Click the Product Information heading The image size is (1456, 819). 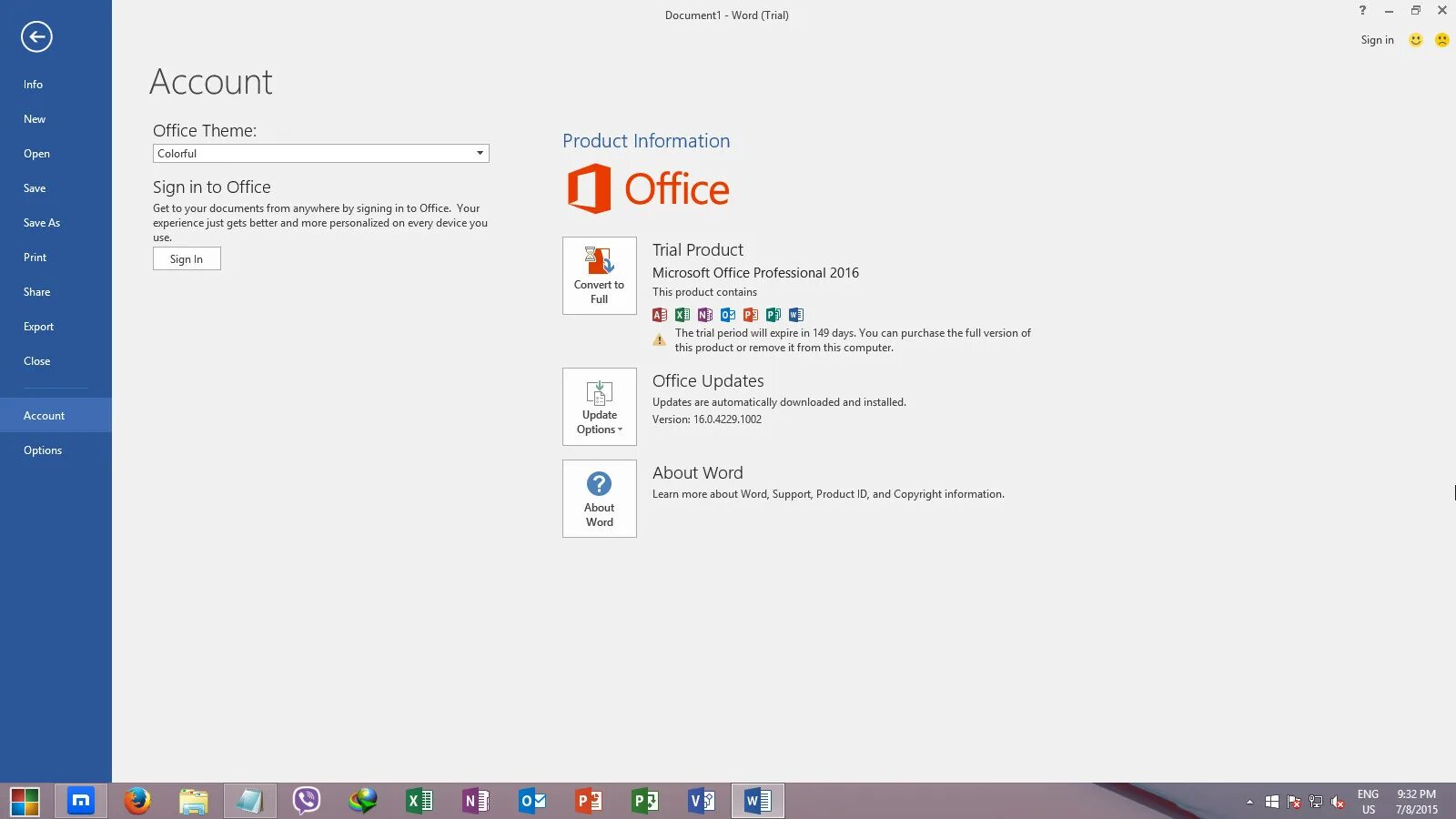646,141
